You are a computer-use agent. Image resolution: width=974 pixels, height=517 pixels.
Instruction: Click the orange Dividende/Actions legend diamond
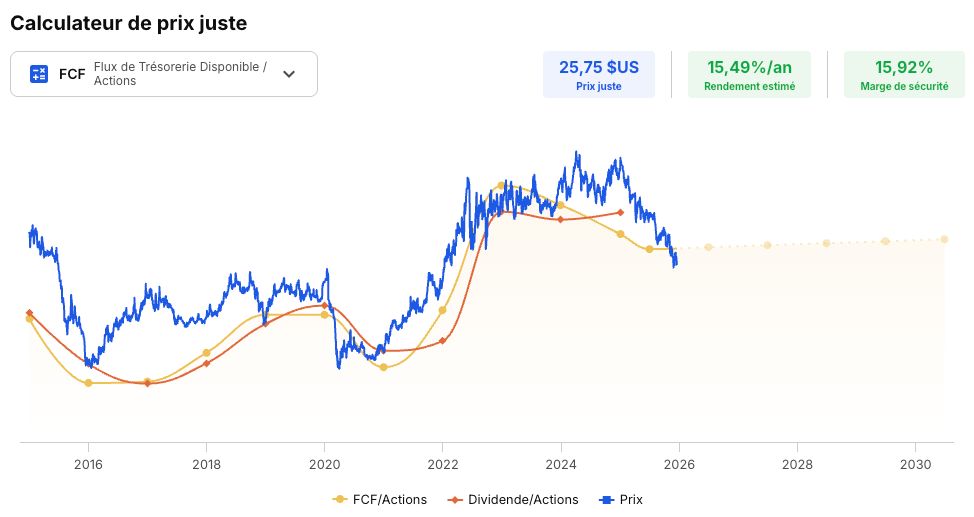pos(456,500)
